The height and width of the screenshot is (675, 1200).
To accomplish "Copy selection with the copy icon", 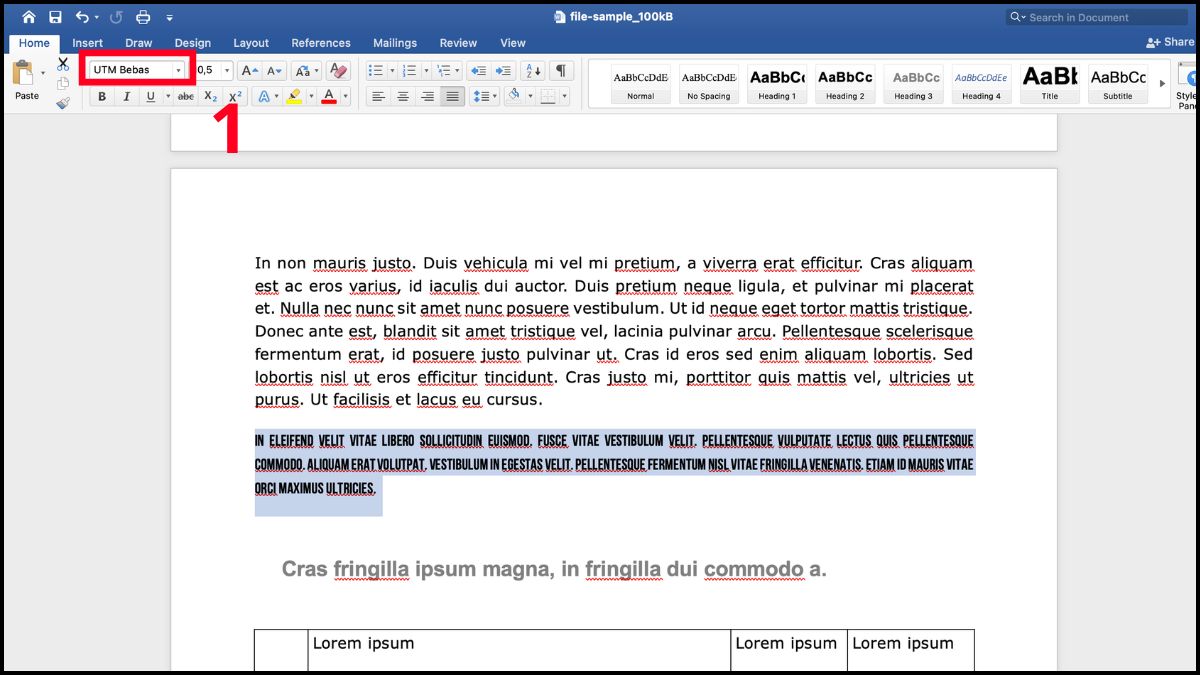I will (63, 84).
